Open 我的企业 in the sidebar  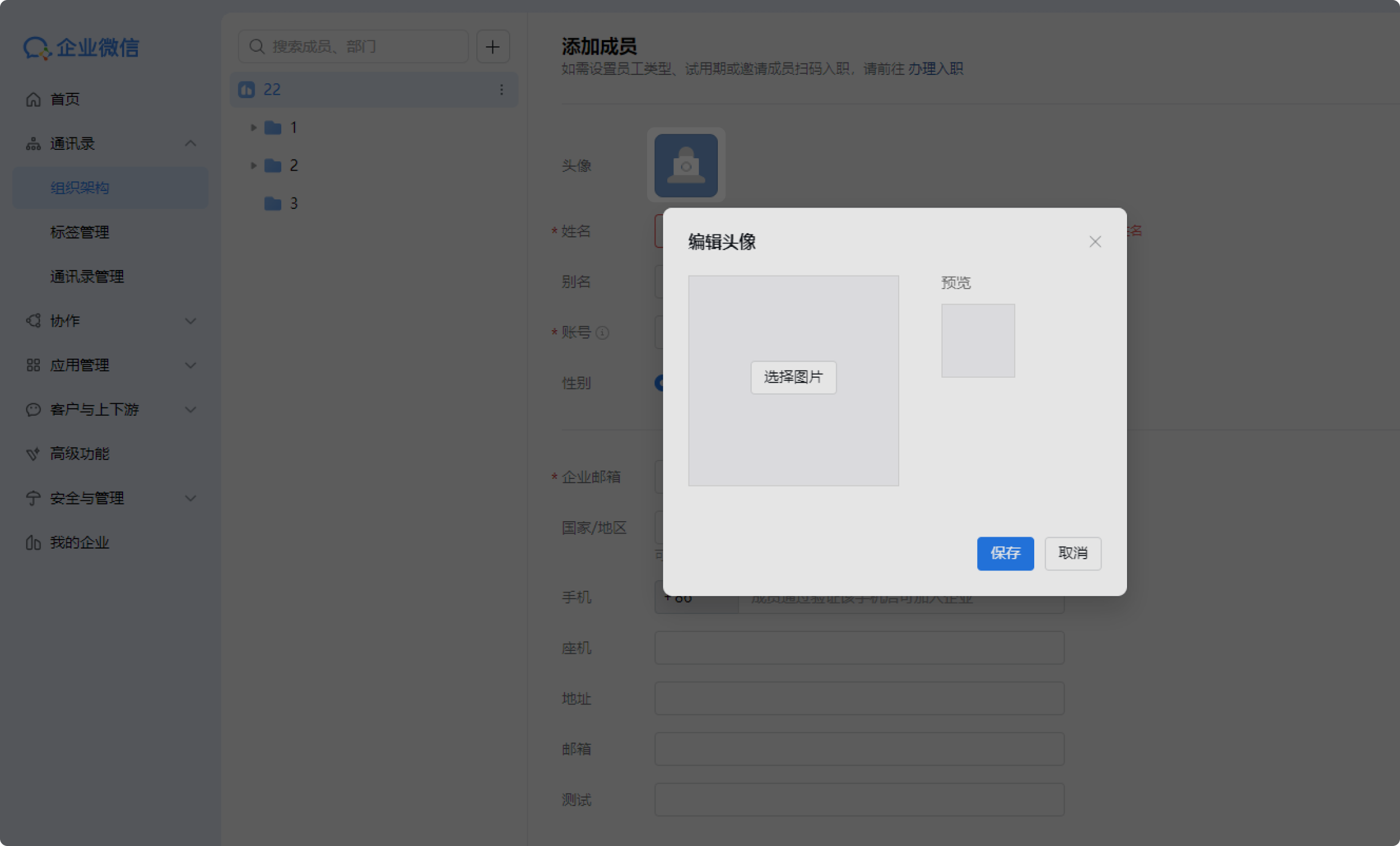pos(111,543)
